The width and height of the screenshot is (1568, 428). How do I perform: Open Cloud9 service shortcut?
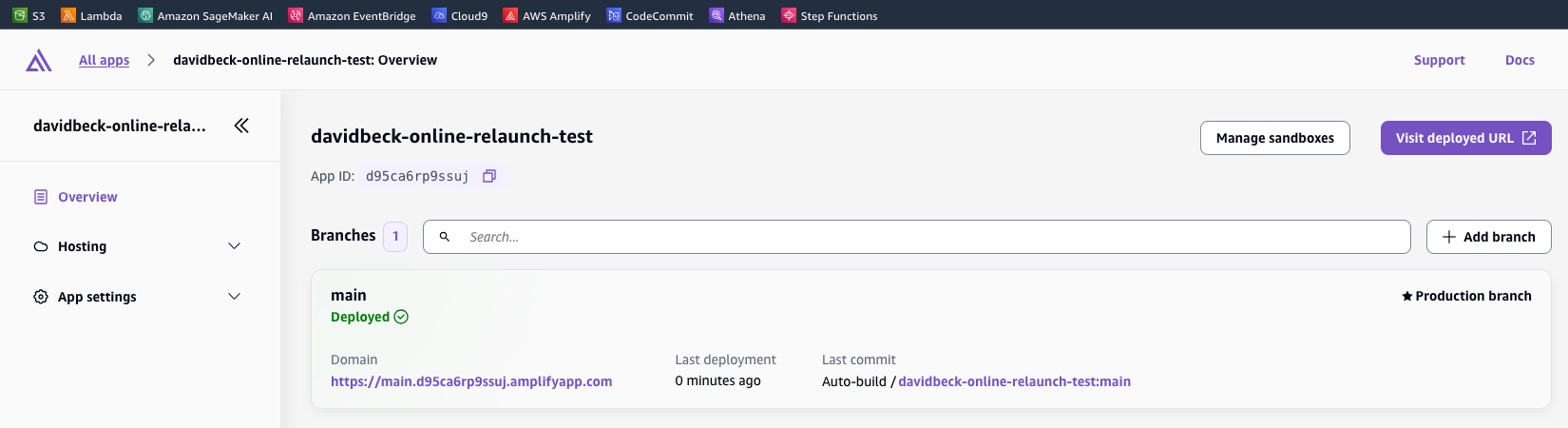click(x=460, y=15)
